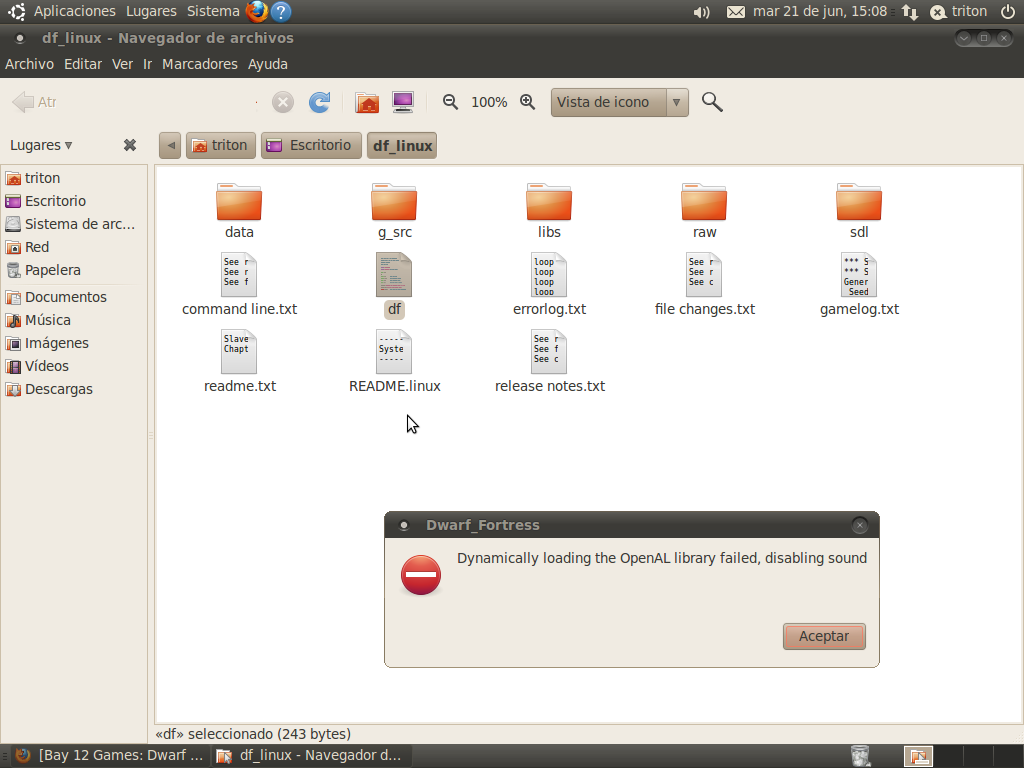
Task: Select Documentos in the sidebar
Action: click(74, 297)
